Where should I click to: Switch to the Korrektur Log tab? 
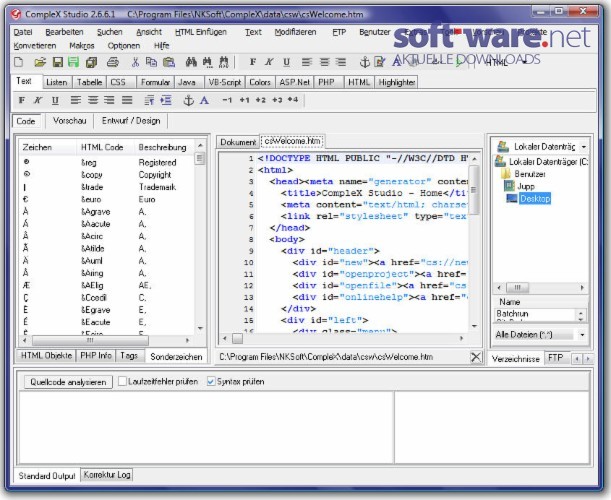[x=107, y=475]
